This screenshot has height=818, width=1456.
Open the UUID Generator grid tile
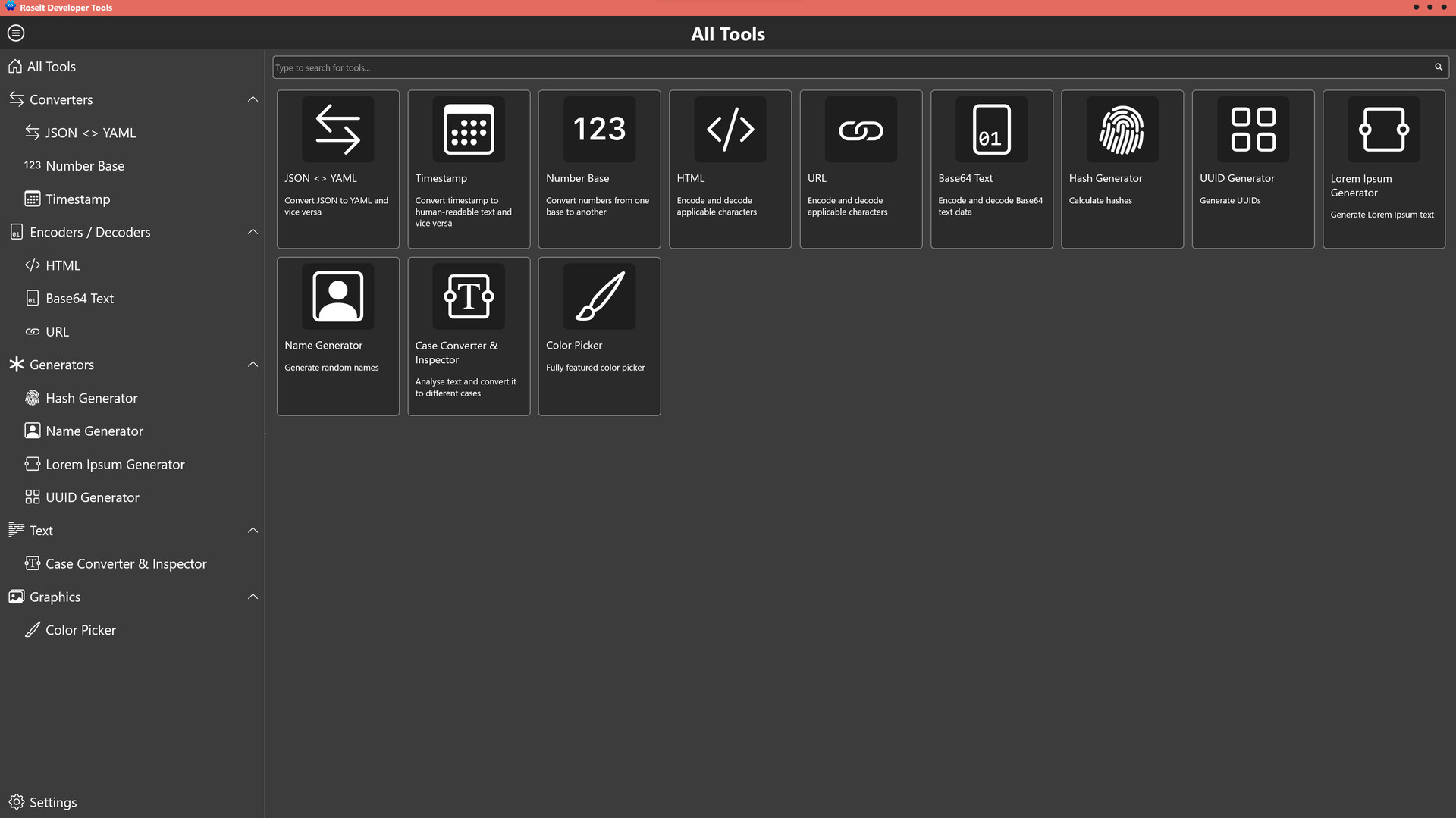[1253, 130]
